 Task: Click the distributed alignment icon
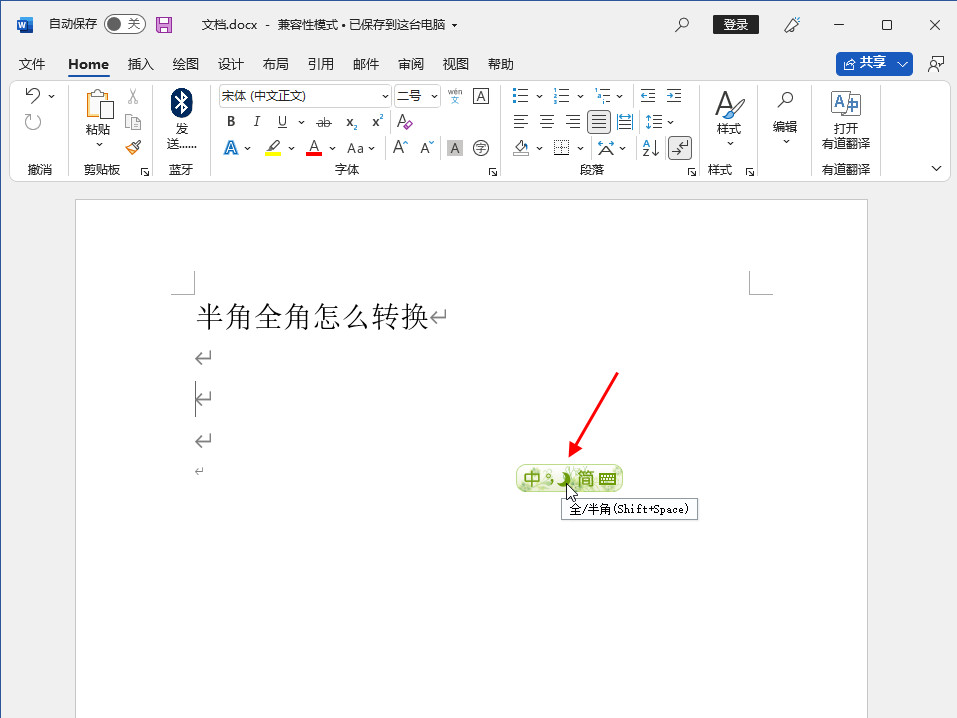625,122
